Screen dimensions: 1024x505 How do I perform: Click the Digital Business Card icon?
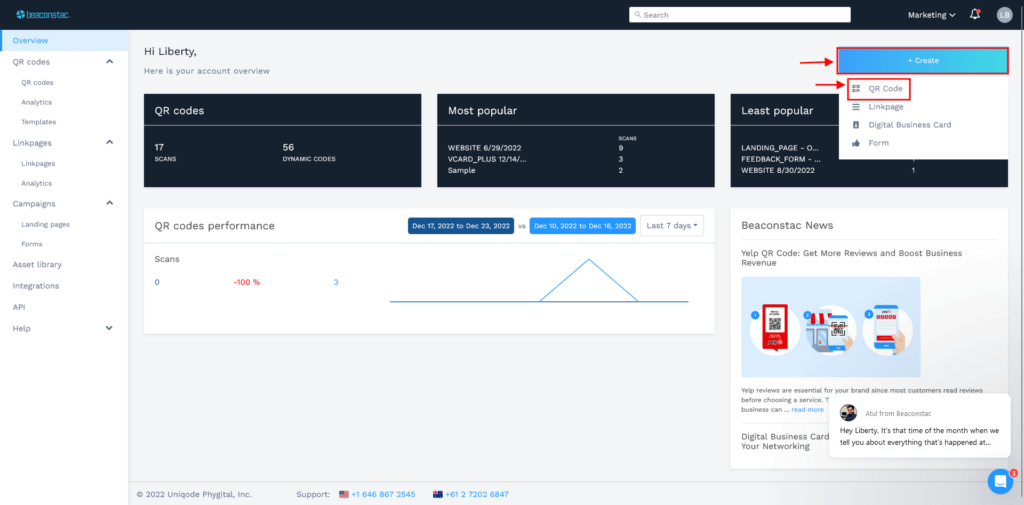pos(856,125)
